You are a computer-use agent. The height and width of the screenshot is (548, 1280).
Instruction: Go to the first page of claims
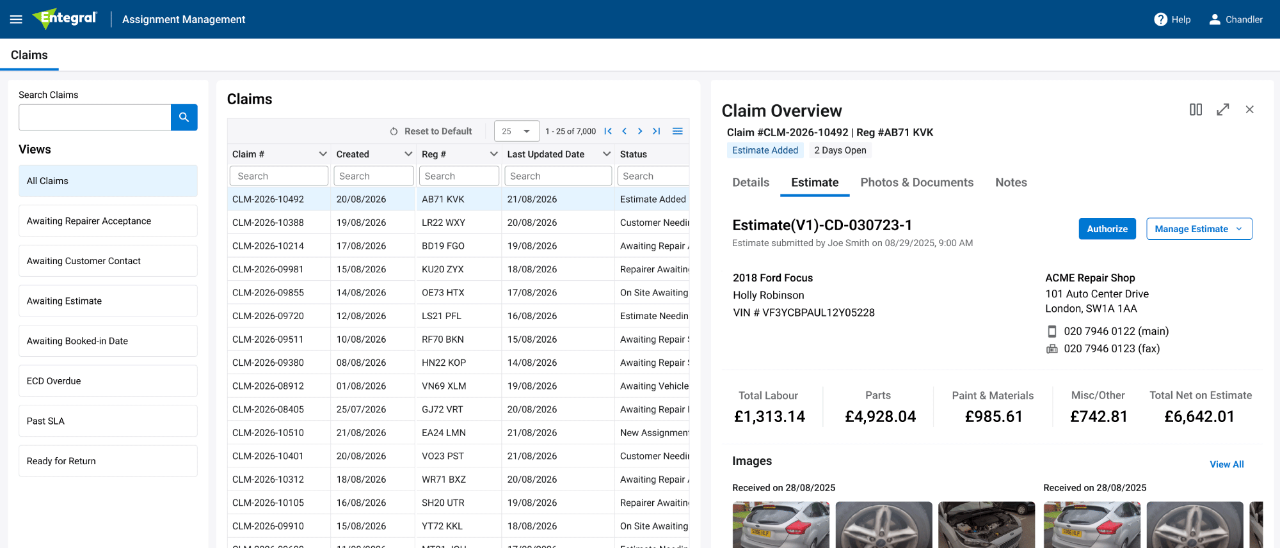point(608,131)
